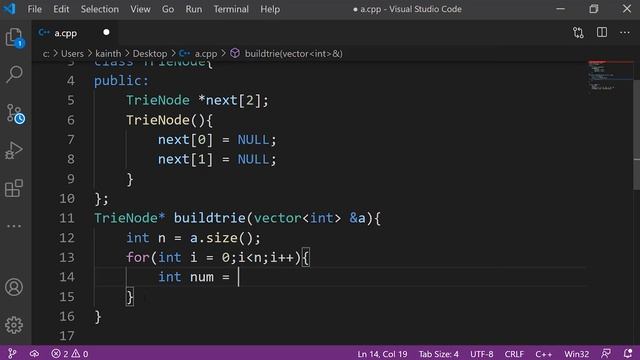The height and width of the screenshot is (360, 640).
Task: Click 'next[0] = NULL;' on line 7
Action: 217,140
